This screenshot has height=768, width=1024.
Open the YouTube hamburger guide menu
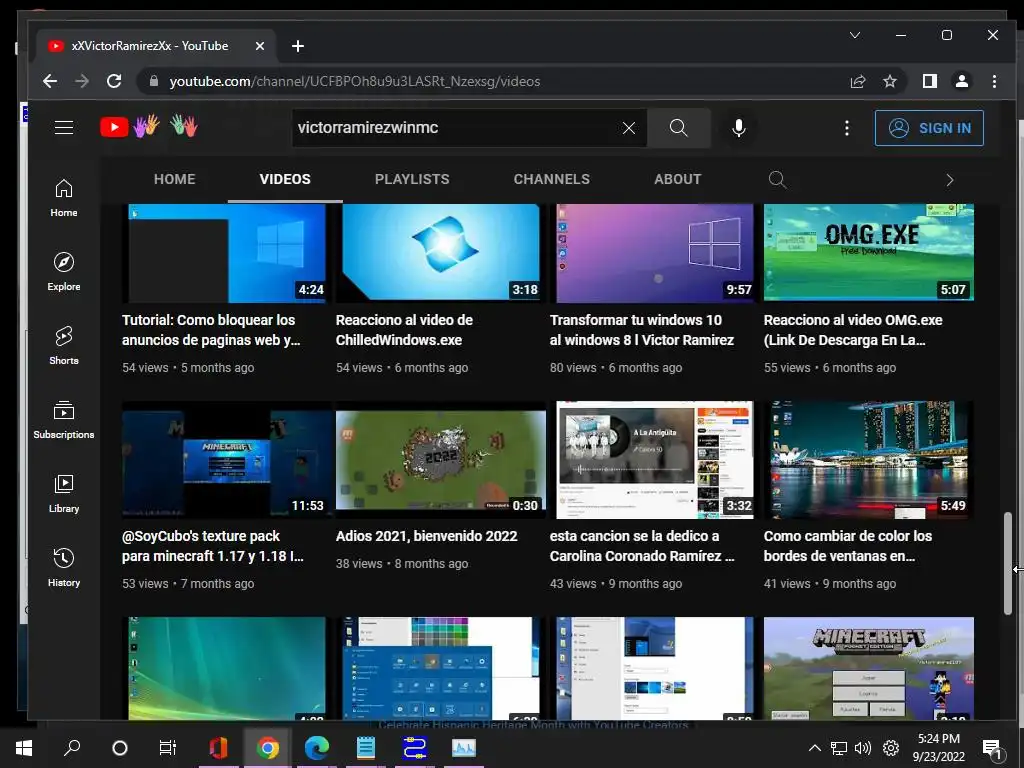(x=64, y=127)
